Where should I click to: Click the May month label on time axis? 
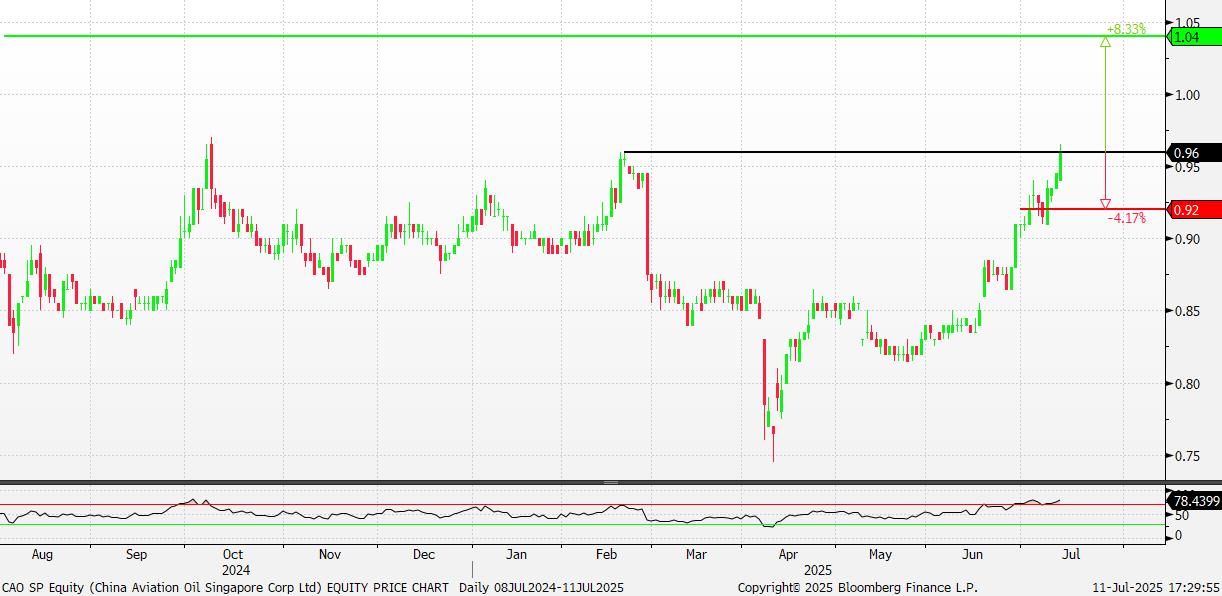click(880, 553)
